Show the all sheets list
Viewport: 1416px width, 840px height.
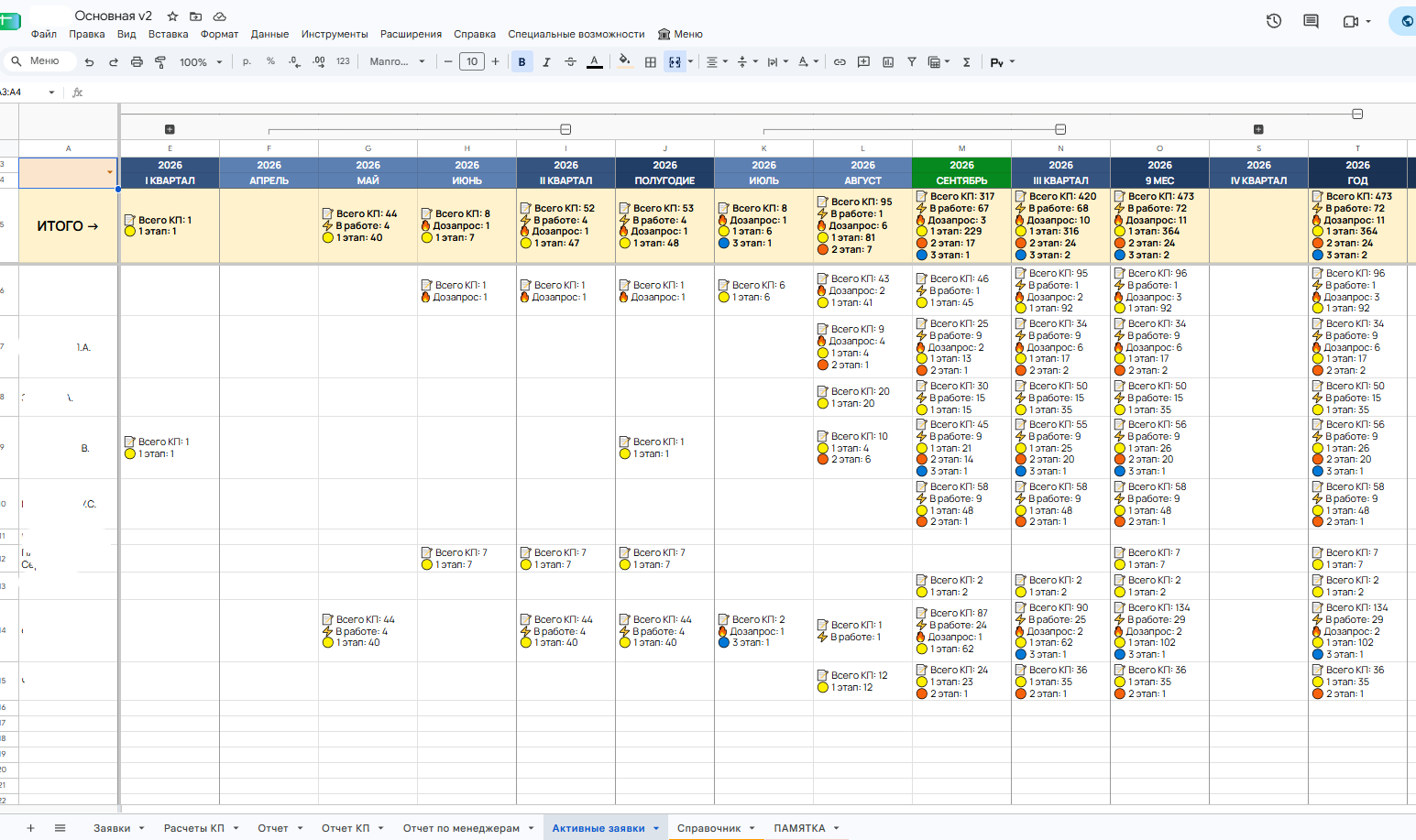60,828
